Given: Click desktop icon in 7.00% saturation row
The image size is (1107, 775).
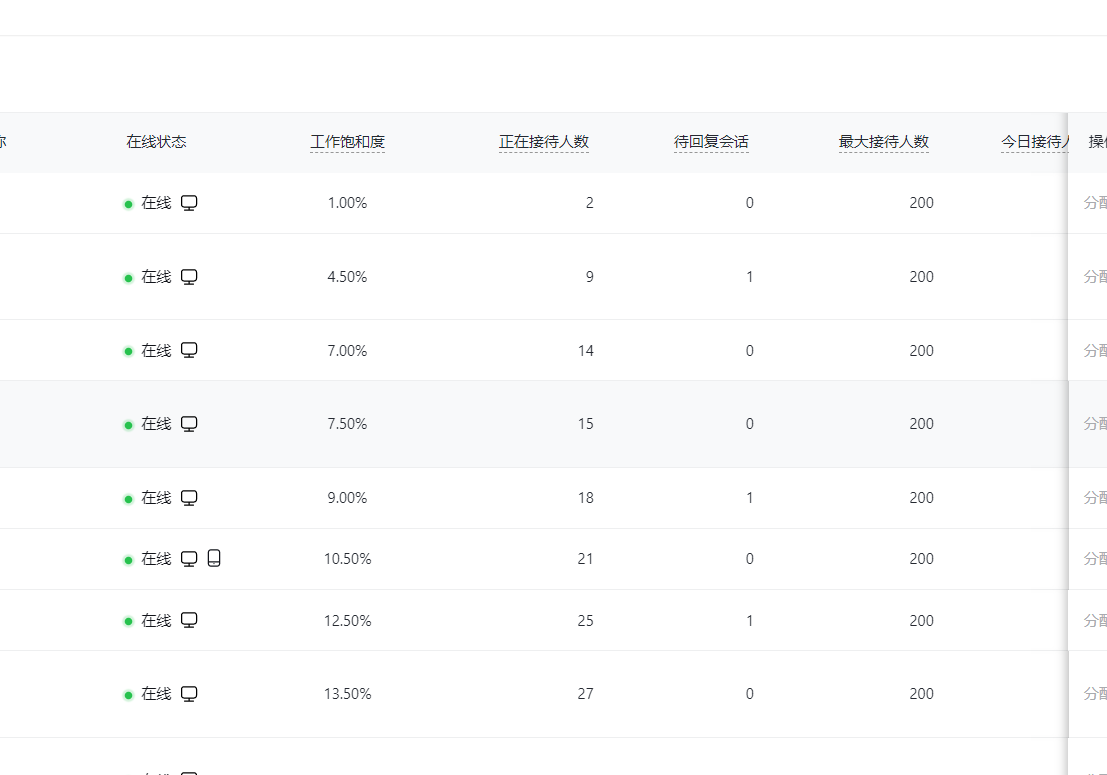Looking at the screenshot, I should pyautogui.click(x=189, y=350).
